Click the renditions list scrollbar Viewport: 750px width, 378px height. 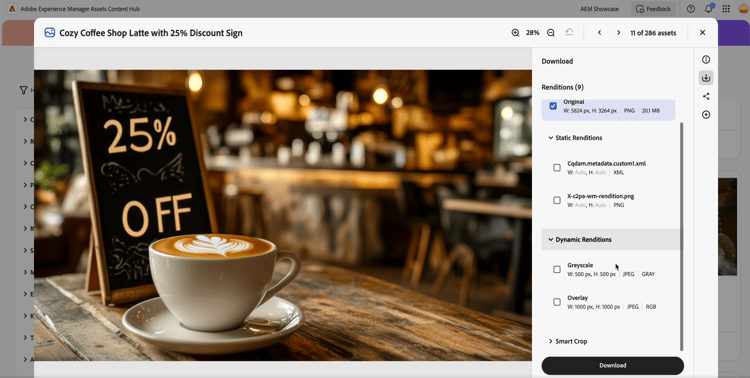pos(682,236)
